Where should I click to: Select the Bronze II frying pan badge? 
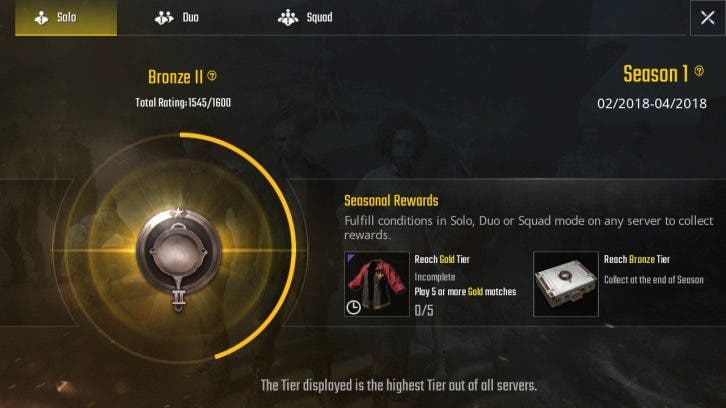179,259
